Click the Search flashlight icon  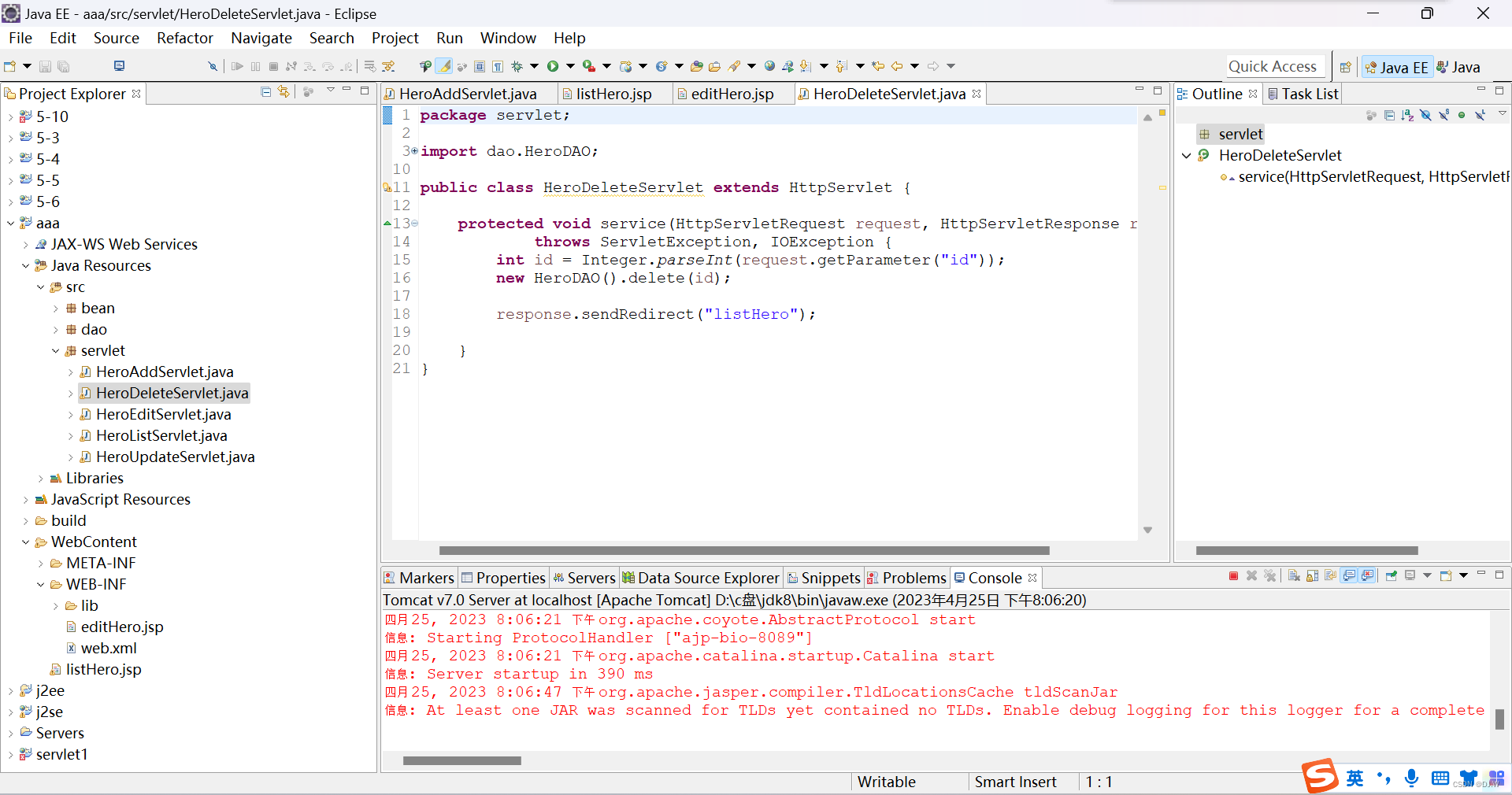[x=734, y=66]
